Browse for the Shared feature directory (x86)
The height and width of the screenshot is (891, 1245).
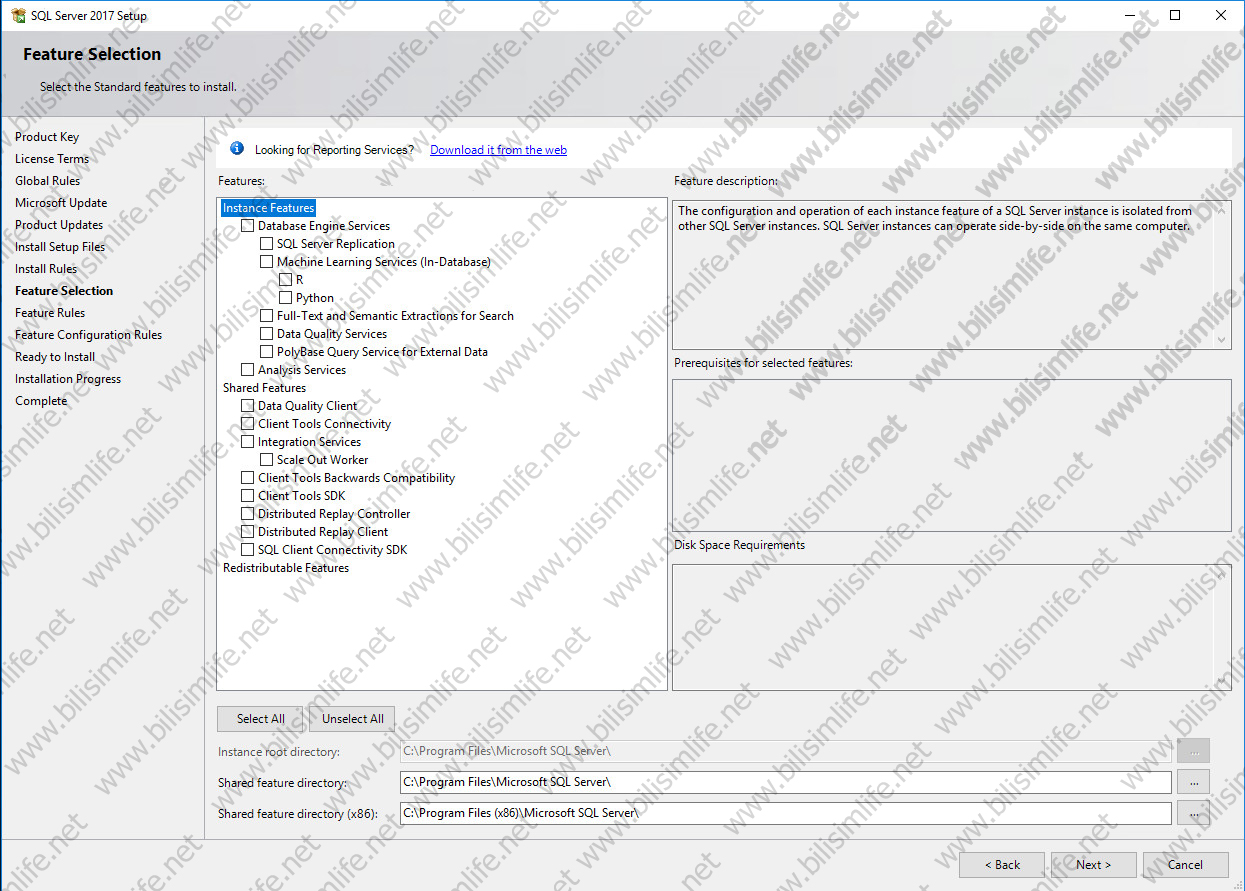click(1194, 813)
